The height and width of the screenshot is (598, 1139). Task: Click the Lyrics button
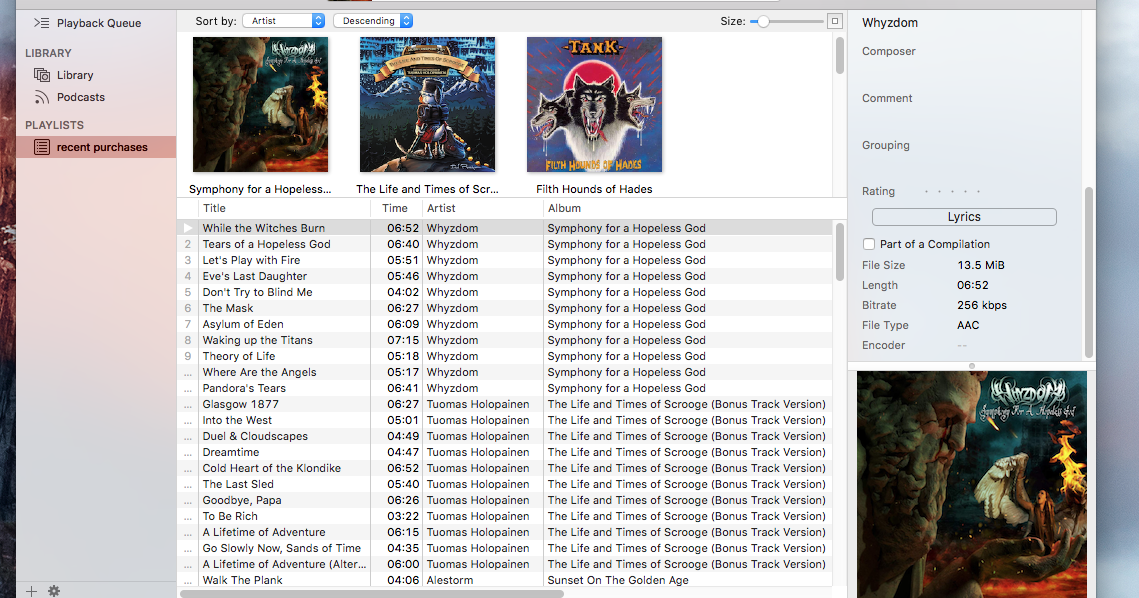(x=964, y=217)
